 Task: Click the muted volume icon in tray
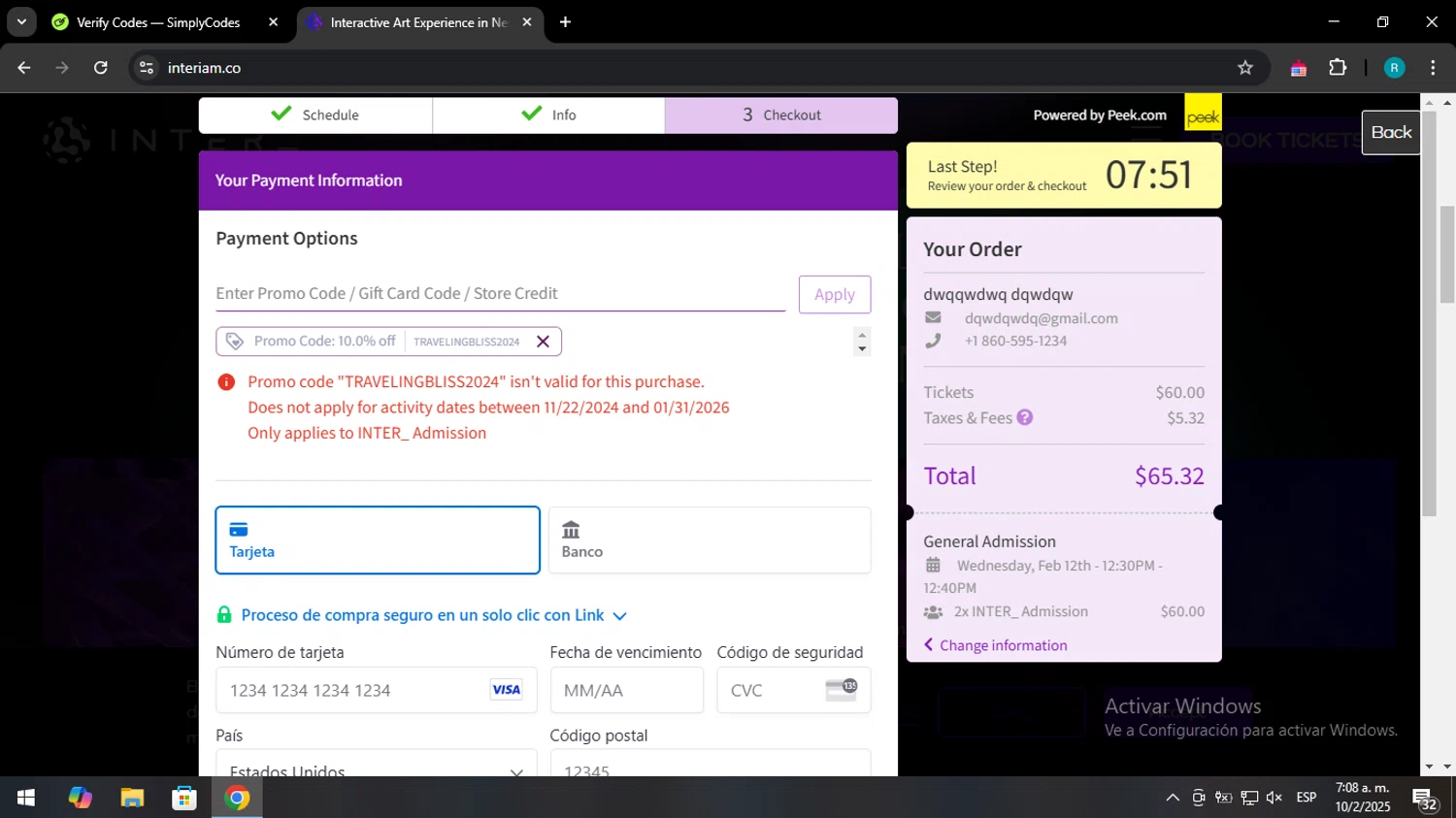click(1274, 798)
